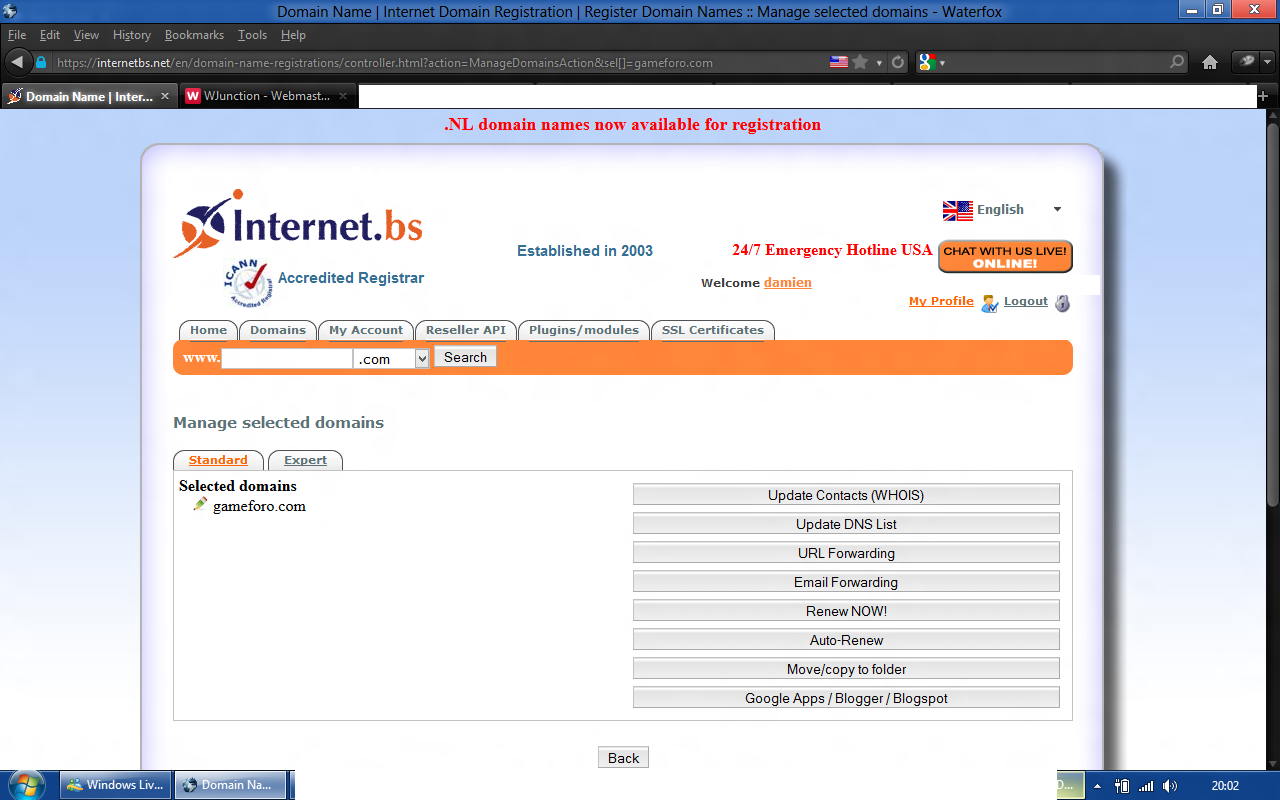This screenshot has width=1280, height=800.
Task: Click the US flag icon in address bar
Action: click(839, 62)
